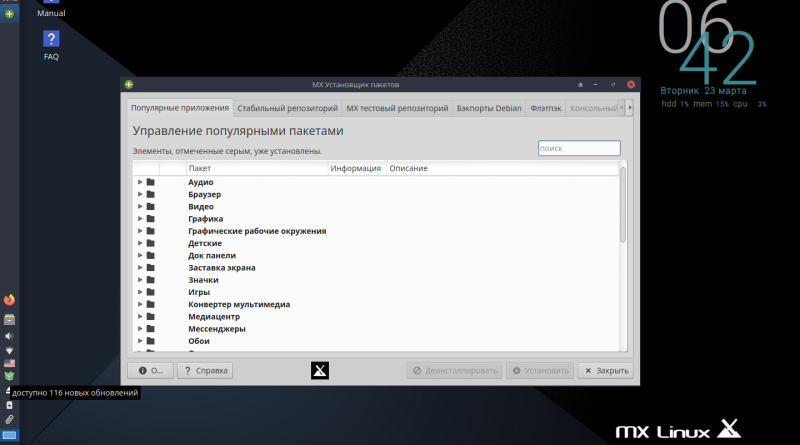Open the Manual desktop shortcut
Viewport: 800px width, 445px height.
pos(51,9)
